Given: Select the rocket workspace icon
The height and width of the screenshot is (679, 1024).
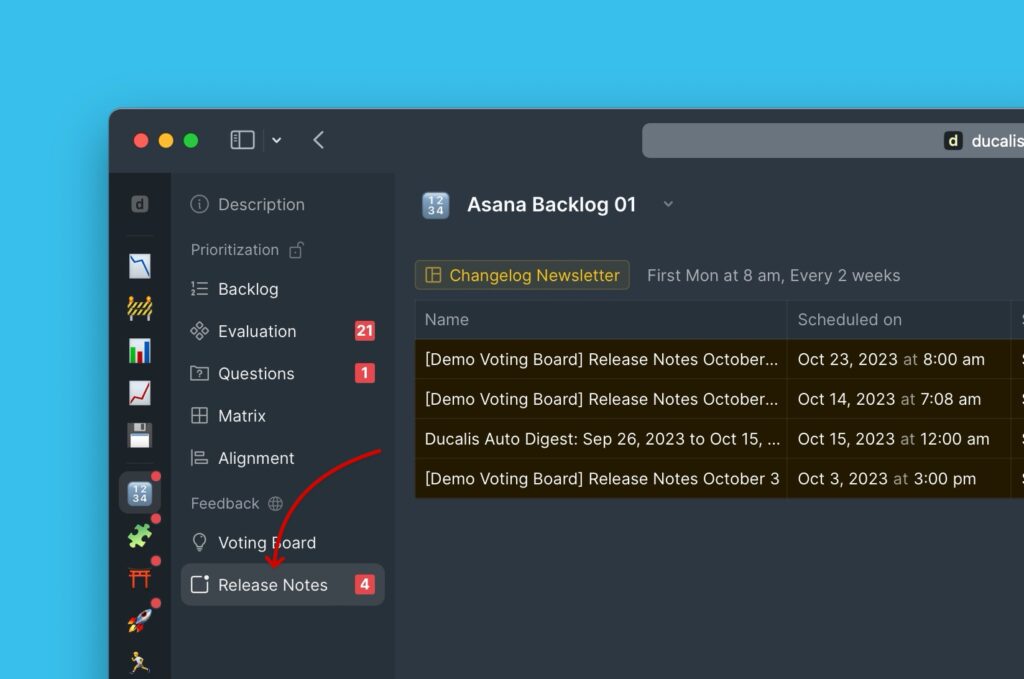Looking at the screenshot, I should point(140,619).
